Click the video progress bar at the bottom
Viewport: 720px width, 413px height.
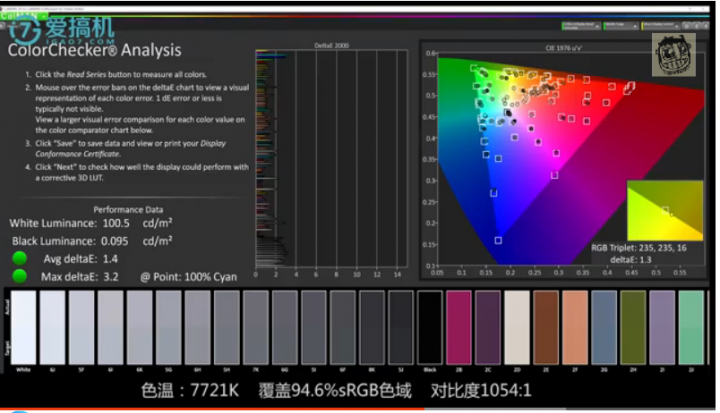358,409
